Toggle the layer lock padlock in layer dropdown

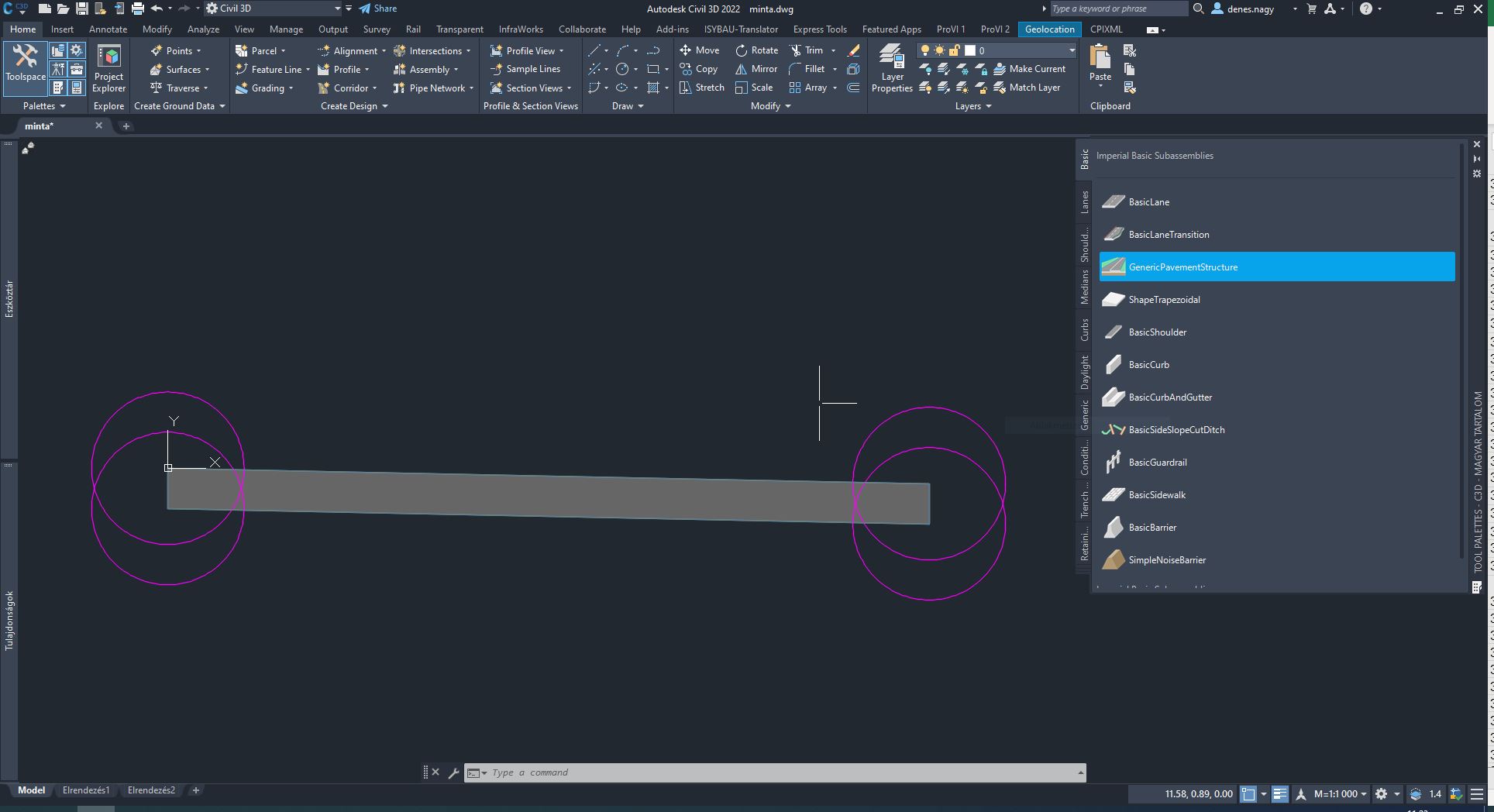(x=954, y=50)
